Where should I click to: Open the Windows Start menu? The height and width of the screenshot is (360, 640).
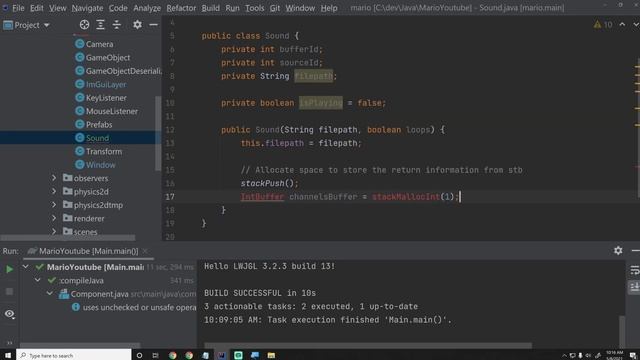coord(8,355)
